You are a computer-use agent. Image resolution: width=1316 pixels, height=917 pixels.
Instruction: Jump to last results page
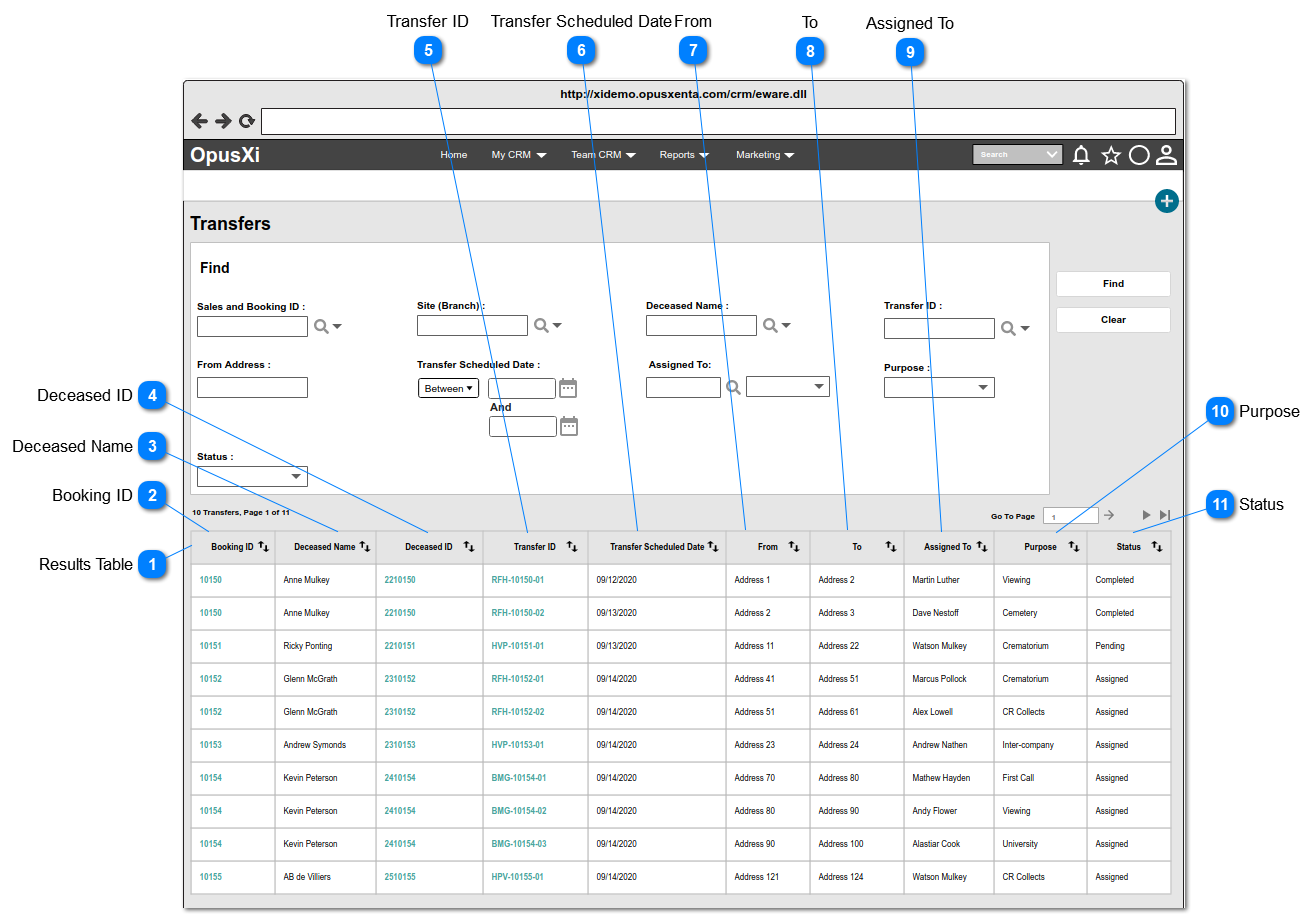tap(1165, 515)
